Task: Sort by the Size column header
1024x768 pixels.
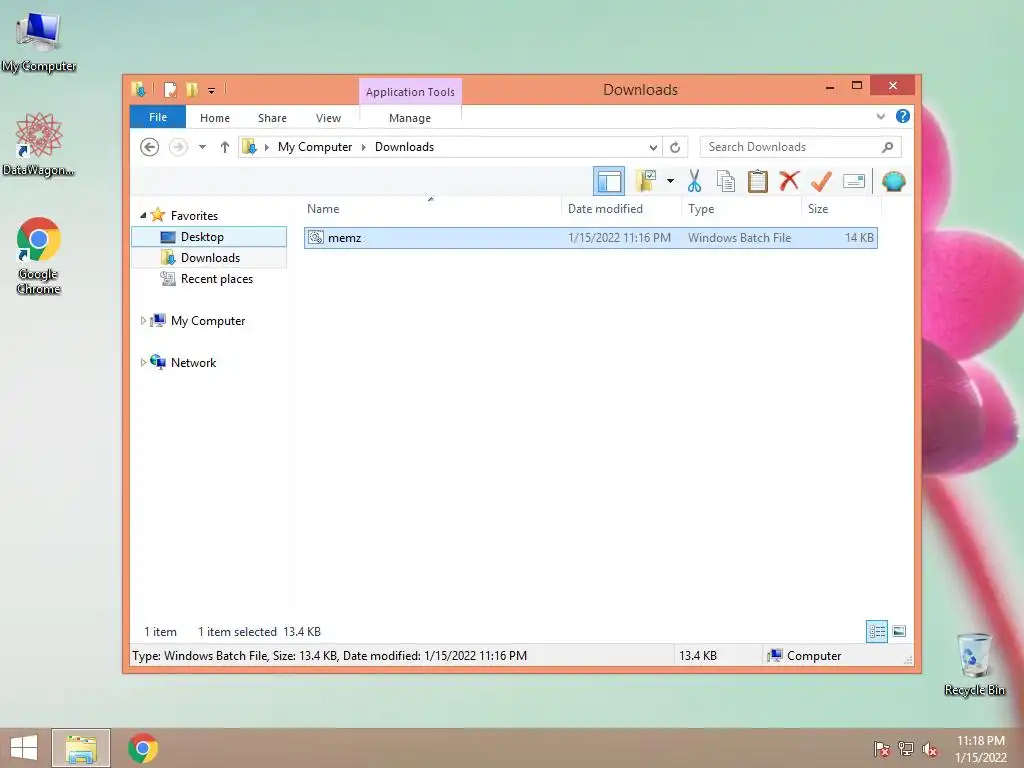Action: [x=841, y=208]
